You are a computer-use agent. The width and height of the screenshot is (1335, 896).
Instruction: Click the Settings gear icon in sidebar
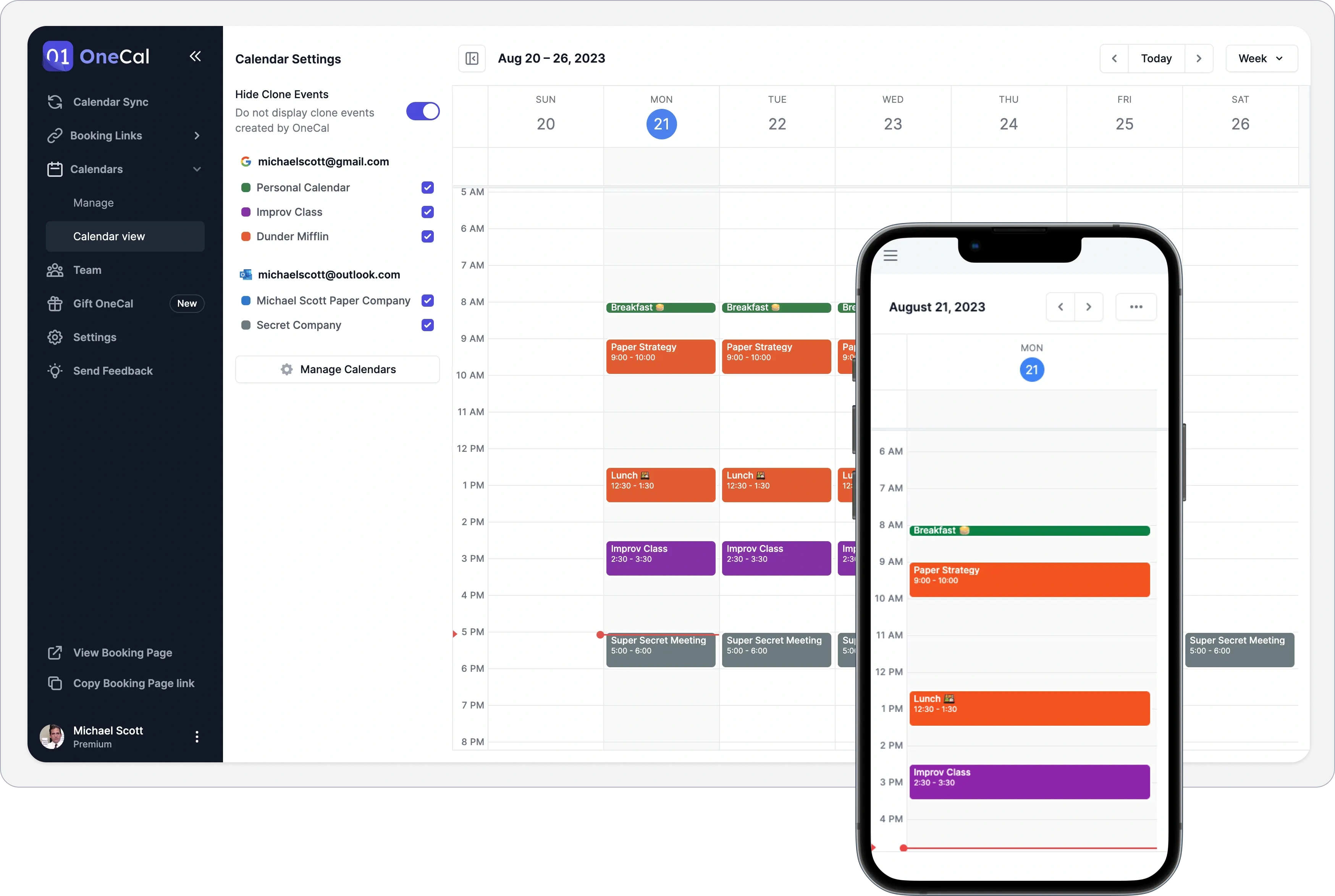pos(54,337)
